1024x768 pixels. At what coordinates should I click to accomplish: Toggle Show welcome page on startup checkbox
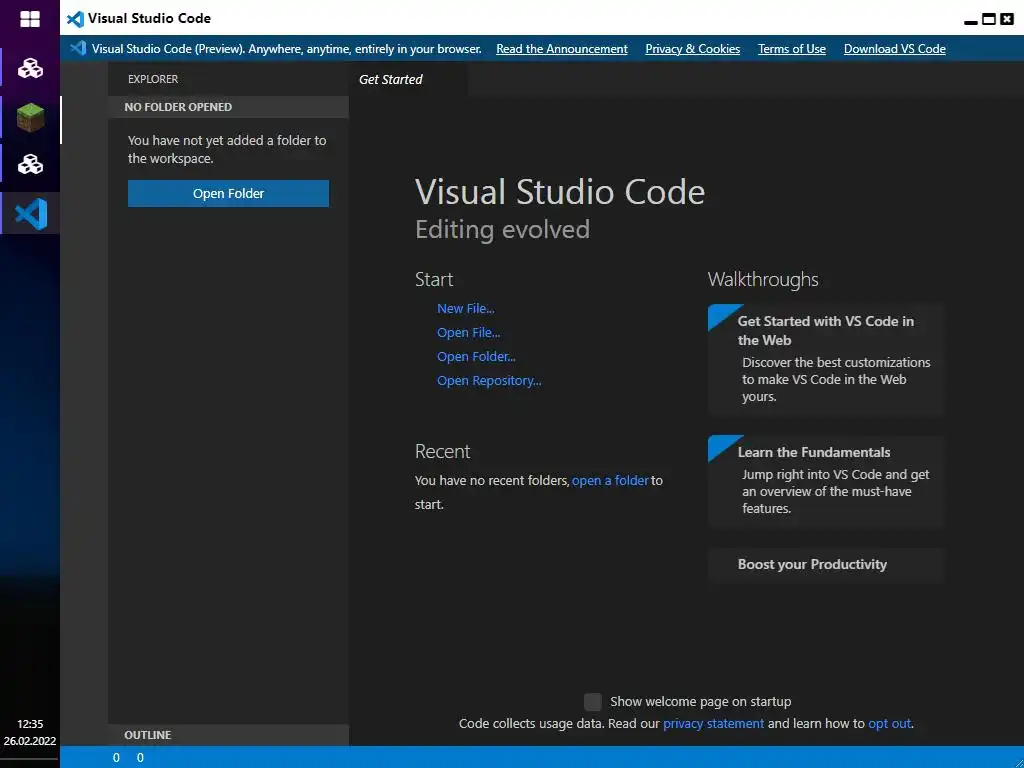click(592, 702)
